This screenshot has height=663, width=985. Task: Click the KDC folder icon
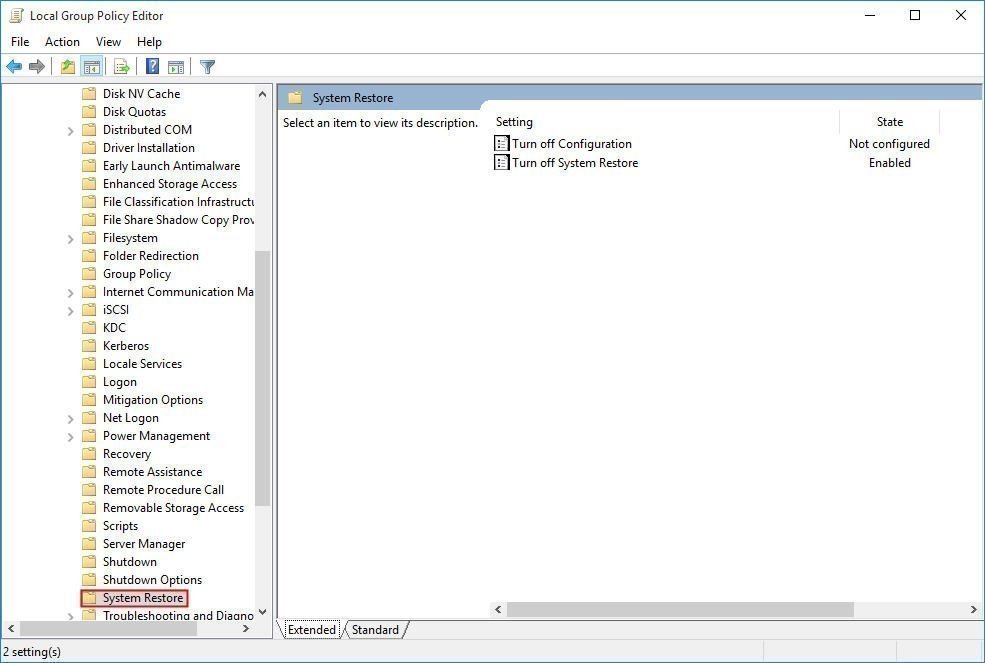[x=89, y=328]
